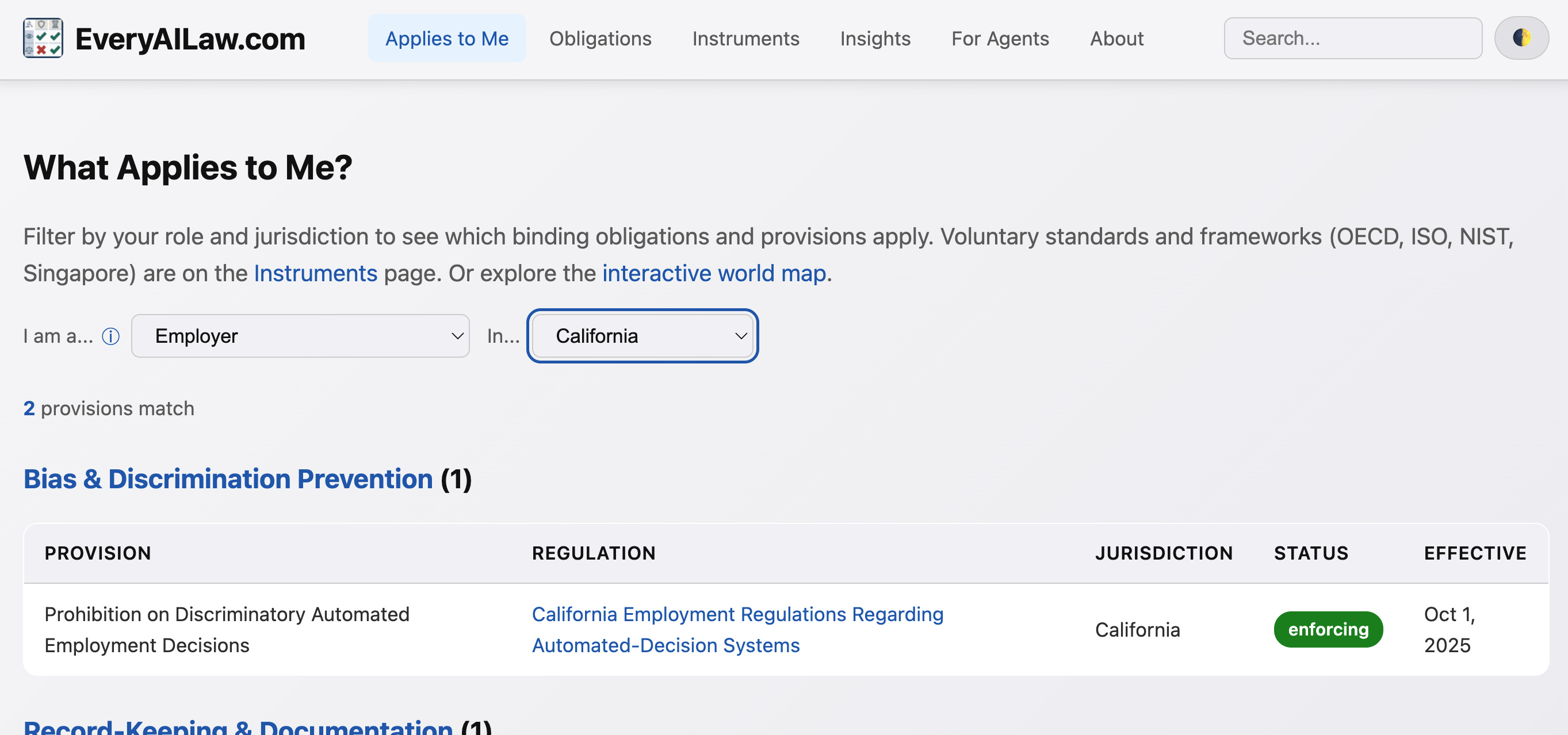Click the EveryAILaw checklist logo icon

point(43,39)
